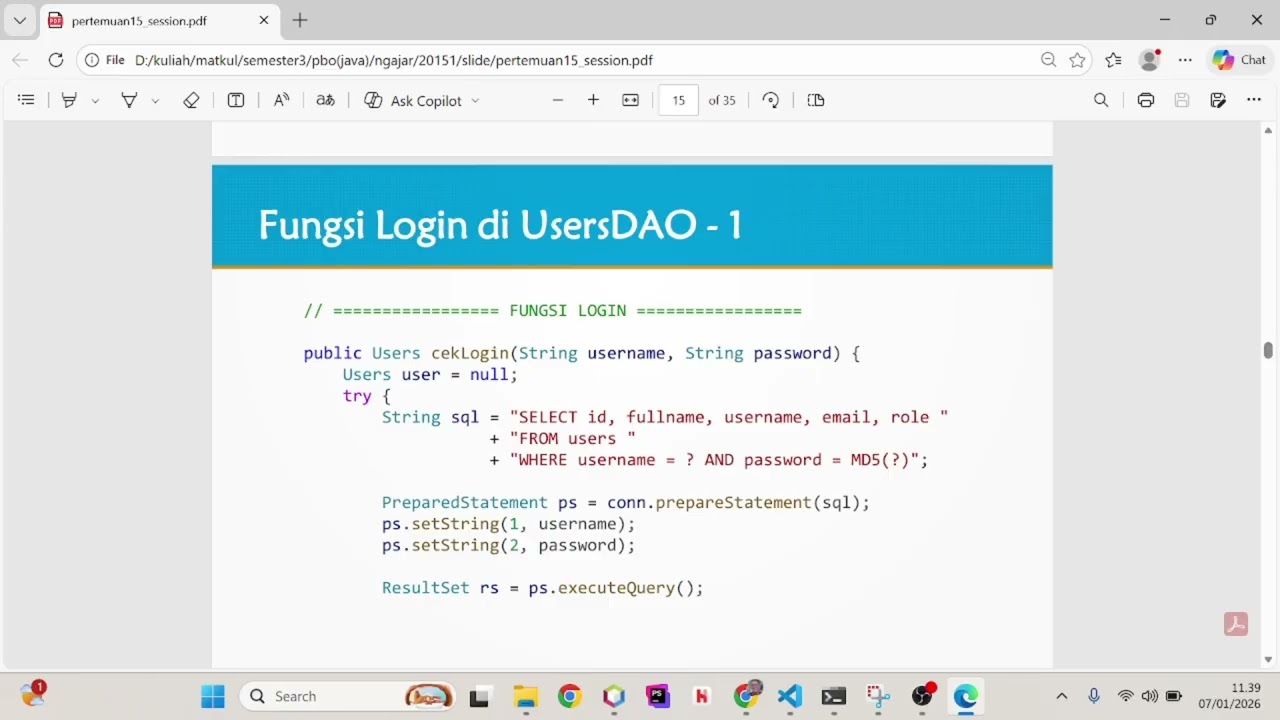Expand Ask Copilot dropdown arrow
Screen dimensions: 1280x720
475,101
